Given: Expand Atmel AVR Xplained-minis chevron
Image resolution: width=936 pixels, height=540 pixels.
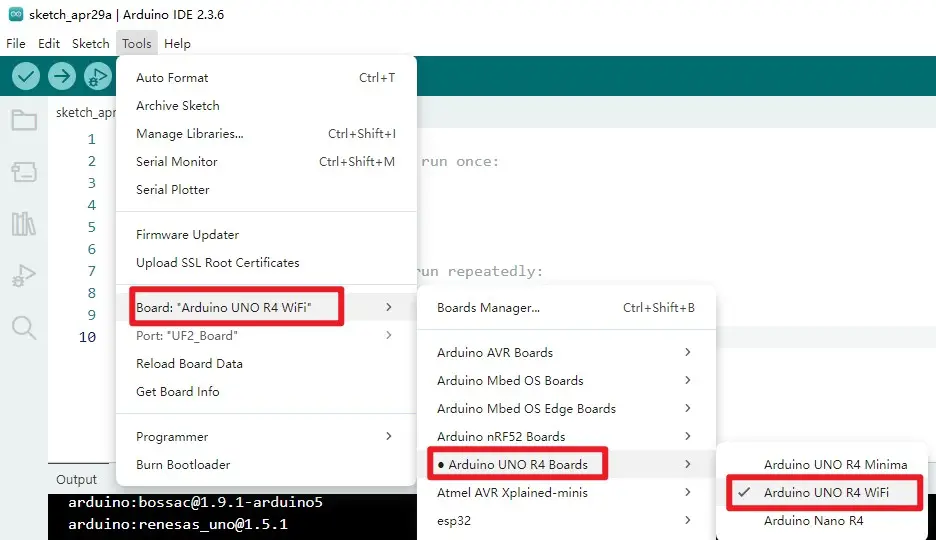Looking at the screenshot, I should 688,493.
